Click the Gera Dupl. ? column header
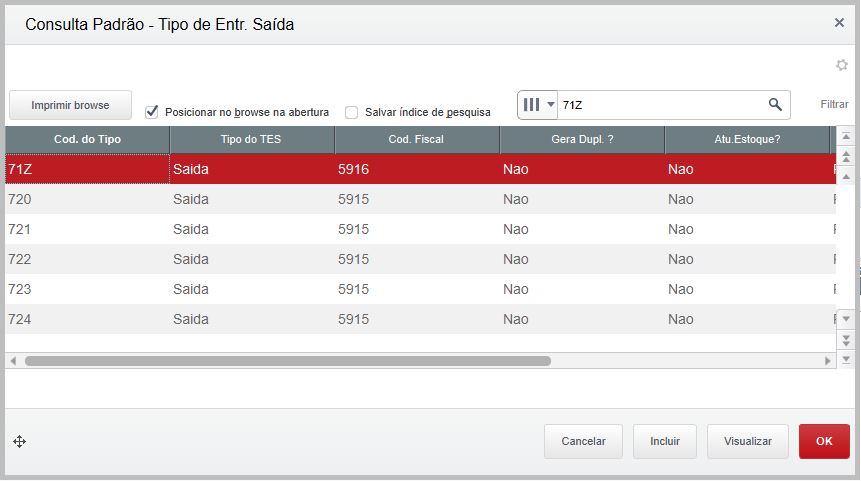 coord(582,139)
